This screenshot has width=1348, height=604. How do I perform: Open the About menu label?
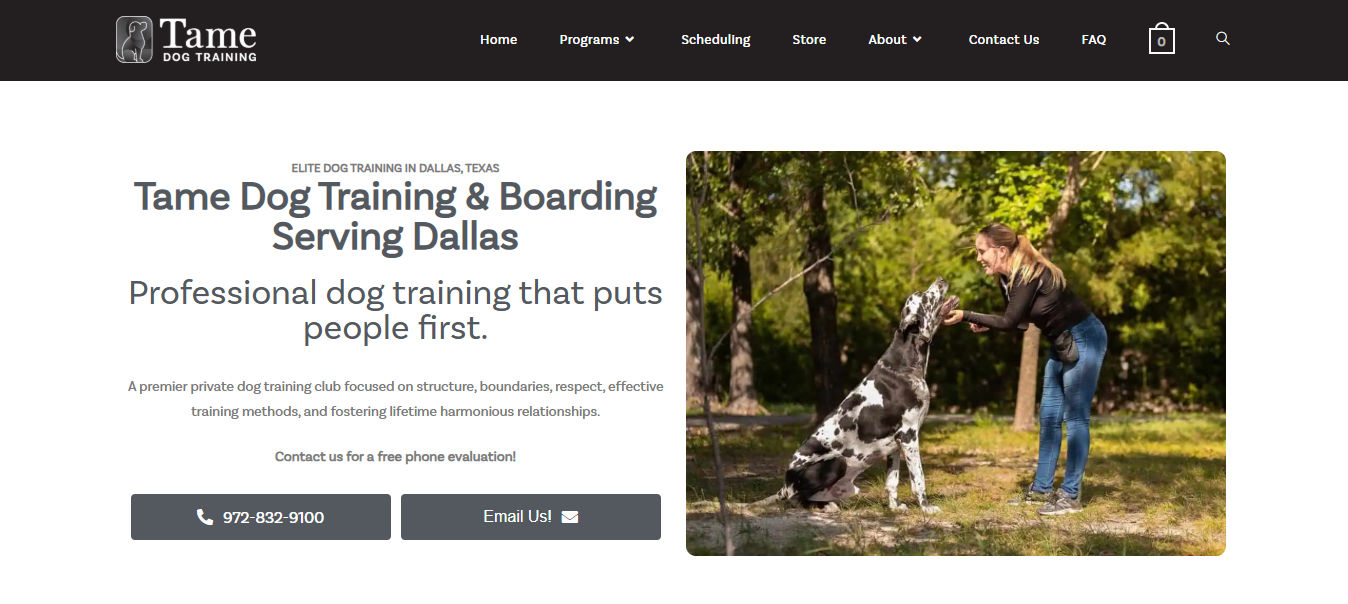click(x=887, y=40)
